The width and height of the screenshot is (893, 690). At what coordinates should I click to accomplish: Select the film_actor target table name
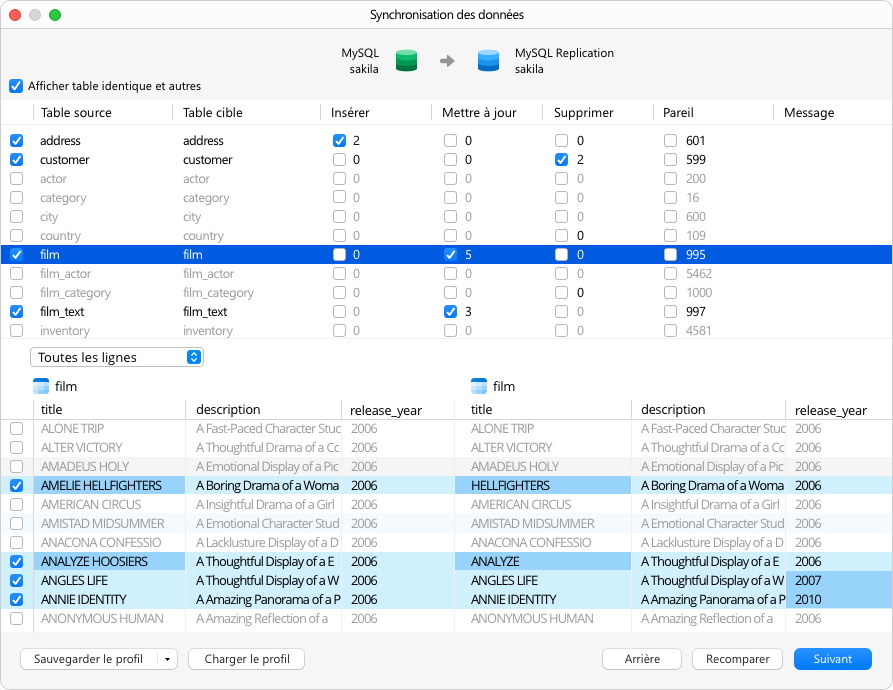pos(208,274)
